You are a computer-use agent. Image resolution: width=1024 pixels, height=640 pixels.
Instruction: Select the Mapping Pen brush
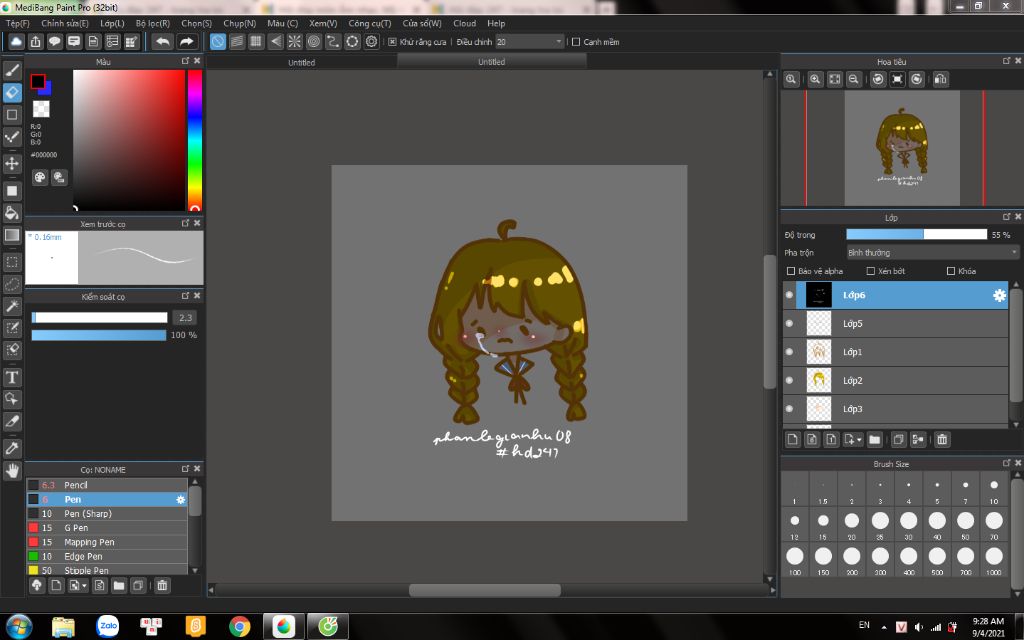[107, 542]
